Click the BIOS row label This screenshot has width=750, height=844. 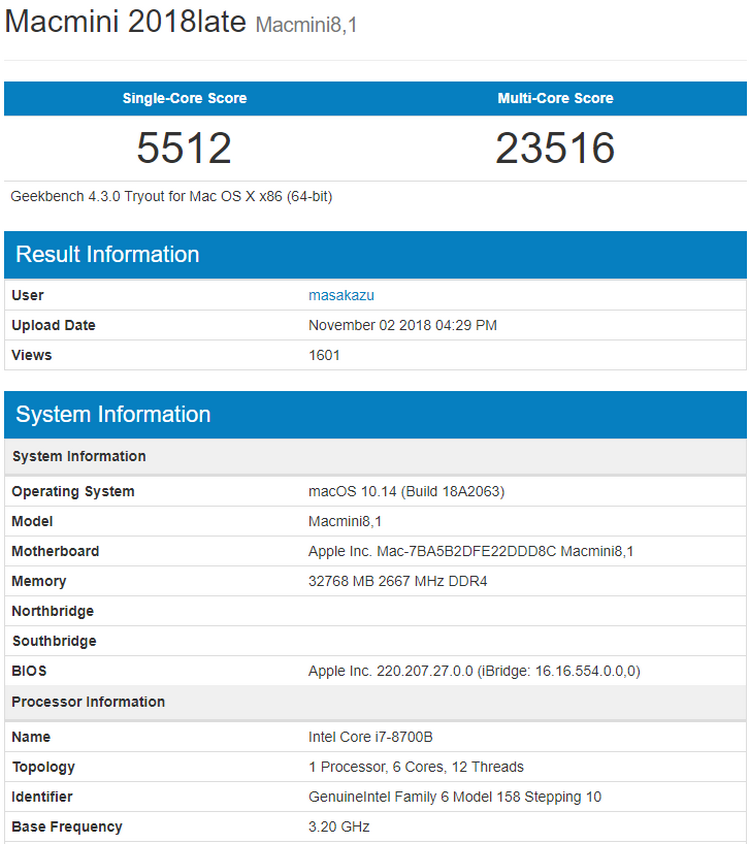29,671
